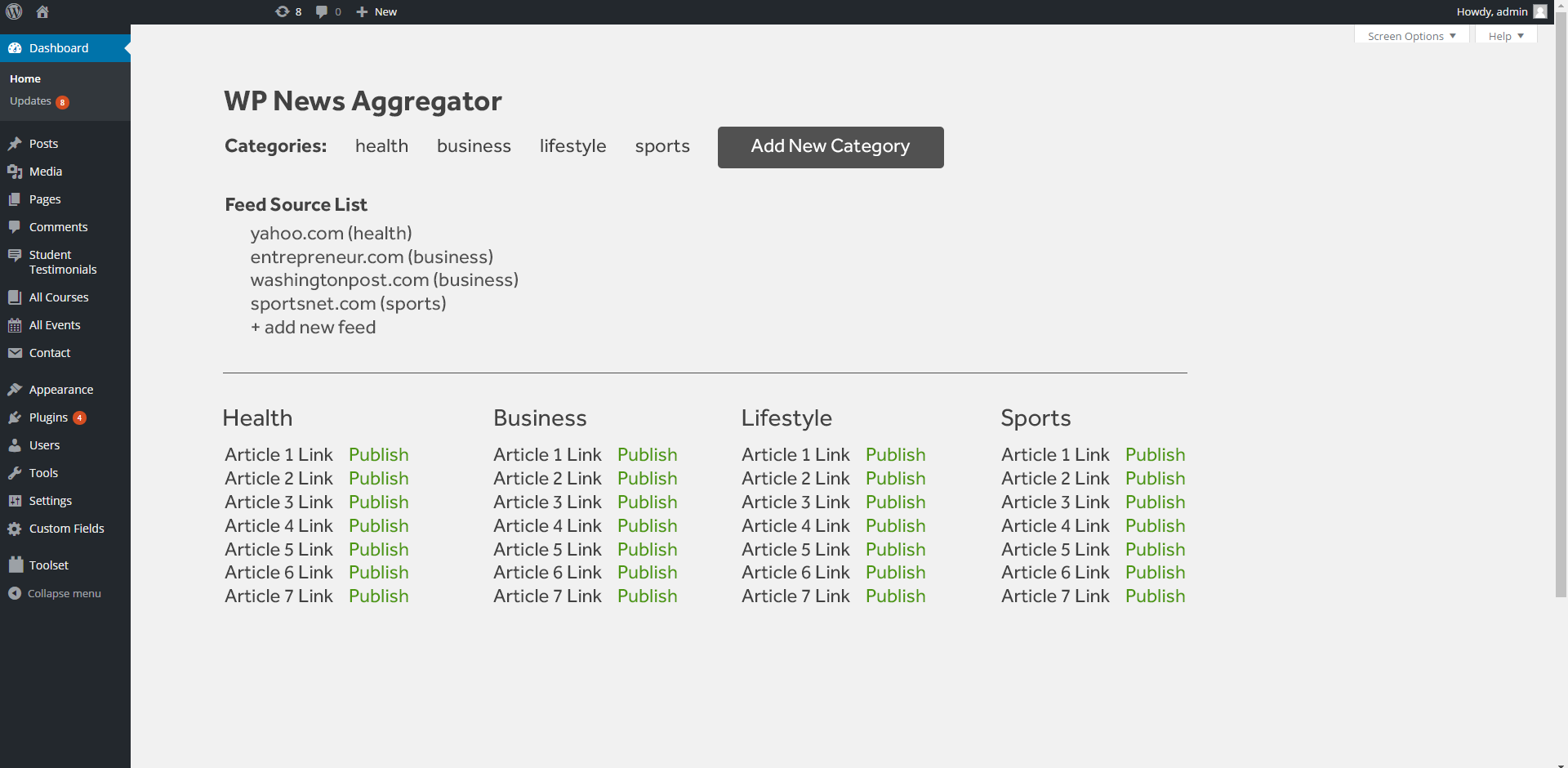
Task: Select the lifestyle category
Action: click(572, 146)
